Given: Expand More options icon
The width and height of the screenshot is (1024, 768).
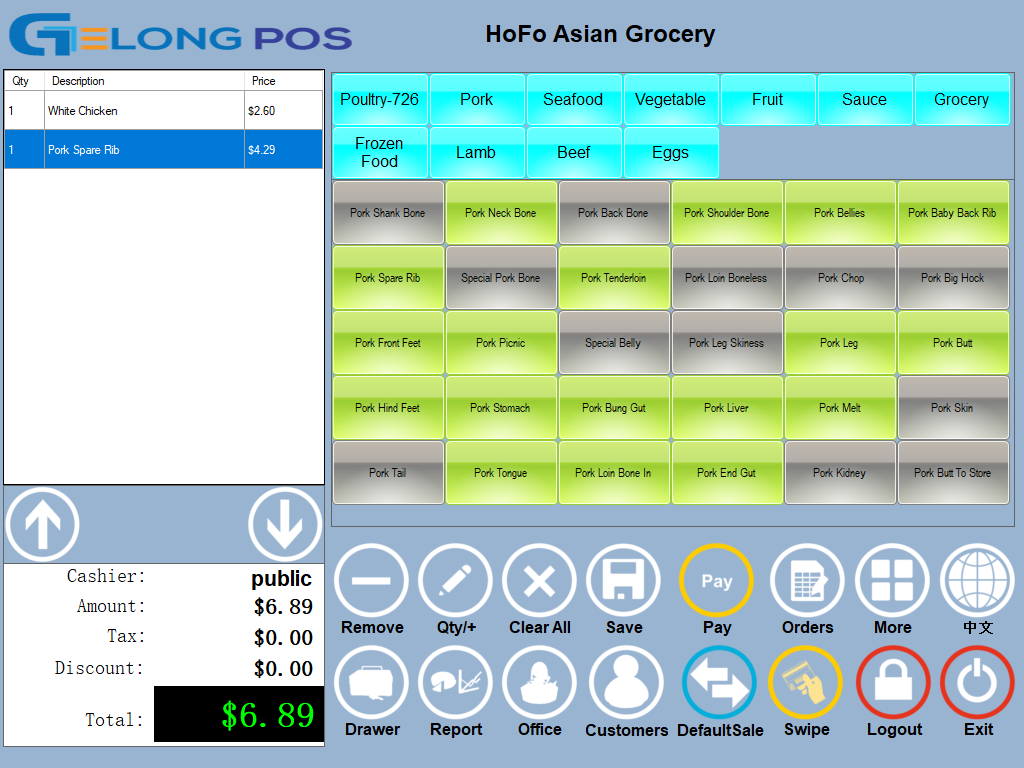Looking at the screenshot, I should (892, 581).
